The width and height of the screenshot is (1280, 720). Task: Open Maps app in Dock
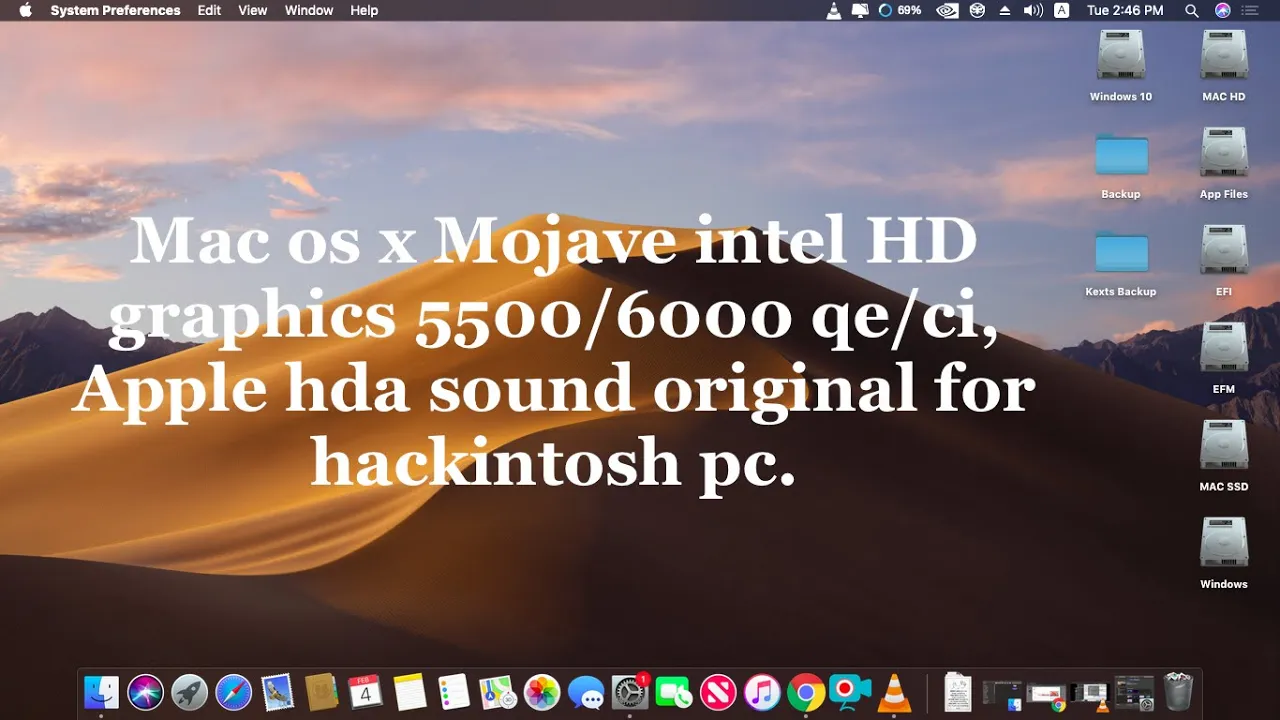(498, 692)
